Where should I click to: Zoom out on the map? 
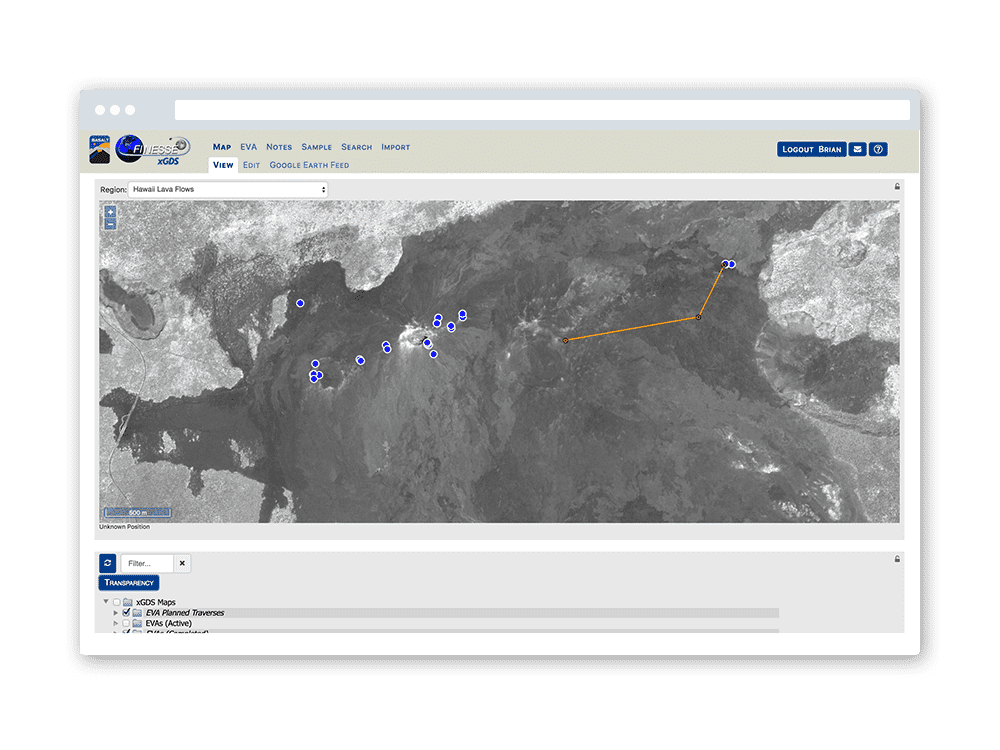pos(110,224)
